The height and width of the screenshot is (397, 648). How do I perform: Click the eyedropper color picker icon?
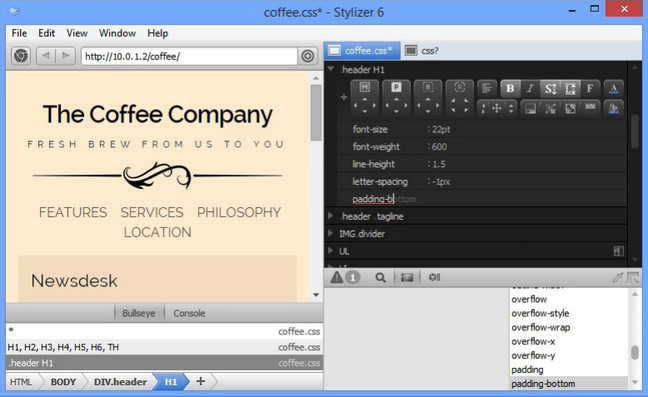coord(617,277)
